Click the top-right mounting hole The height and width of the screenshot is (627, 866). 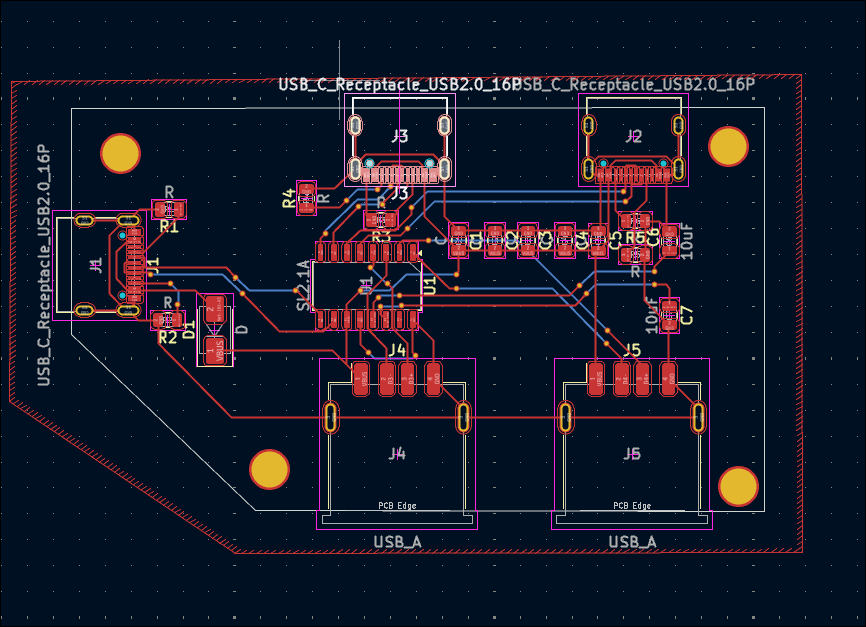coord(728,147)
